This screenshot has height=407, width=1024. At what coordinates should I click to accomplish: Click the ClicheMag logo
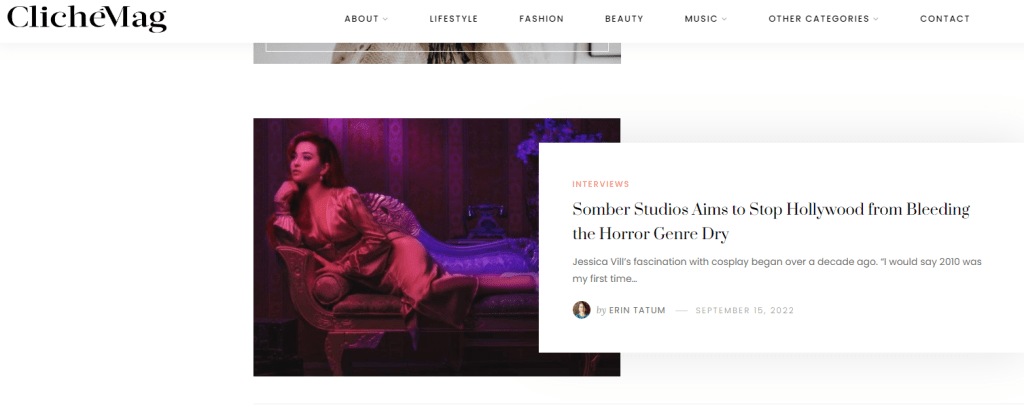(x=87, y=18)
